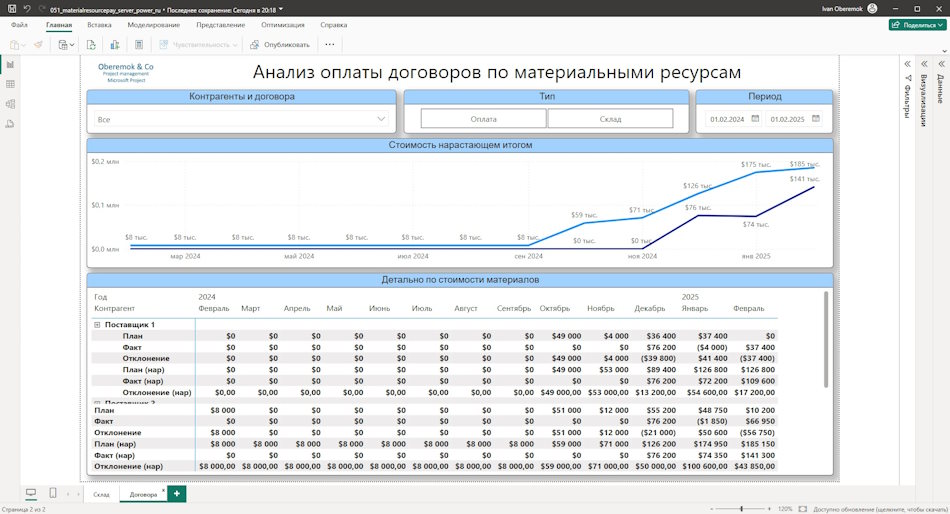Image resolution: width=950 pixels, height=514 pixels.
Task: Click the Oberemok & Co logo image
Action: coord(126,72)
